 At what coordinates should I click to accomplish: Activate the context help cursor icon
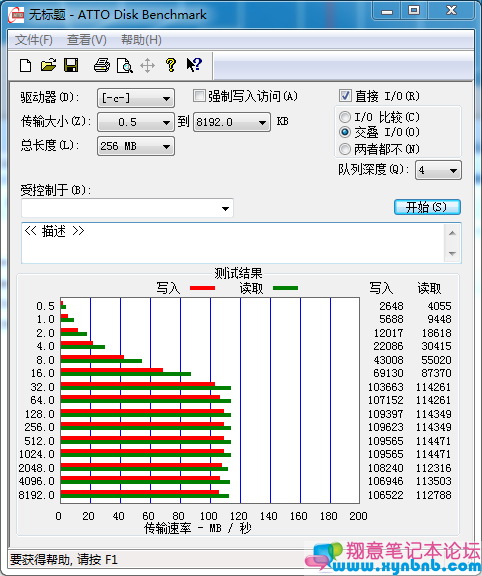pos(194,65)
